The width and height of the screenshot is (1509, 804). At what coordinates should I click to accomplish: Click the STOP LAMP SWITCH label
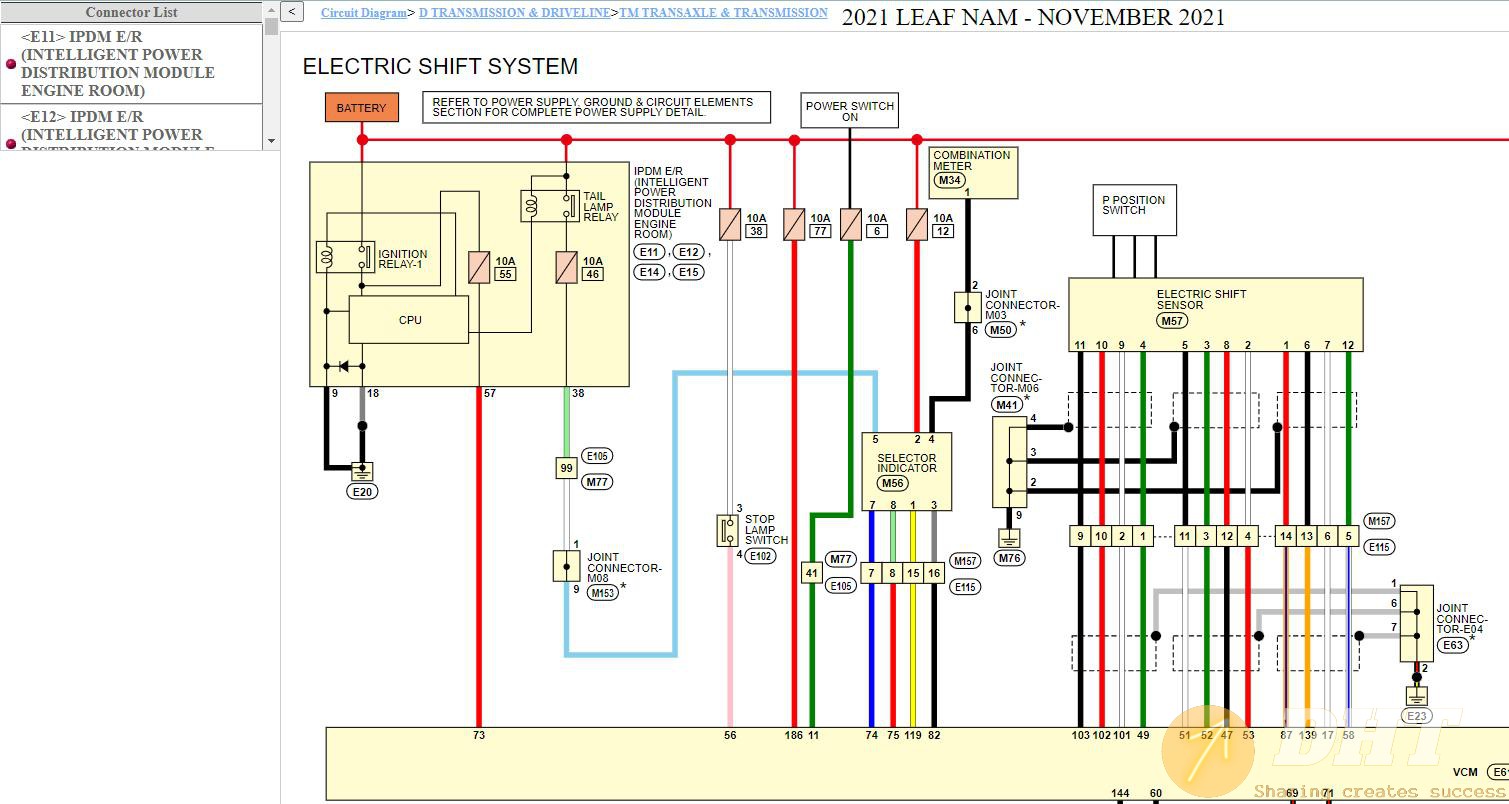766,530
